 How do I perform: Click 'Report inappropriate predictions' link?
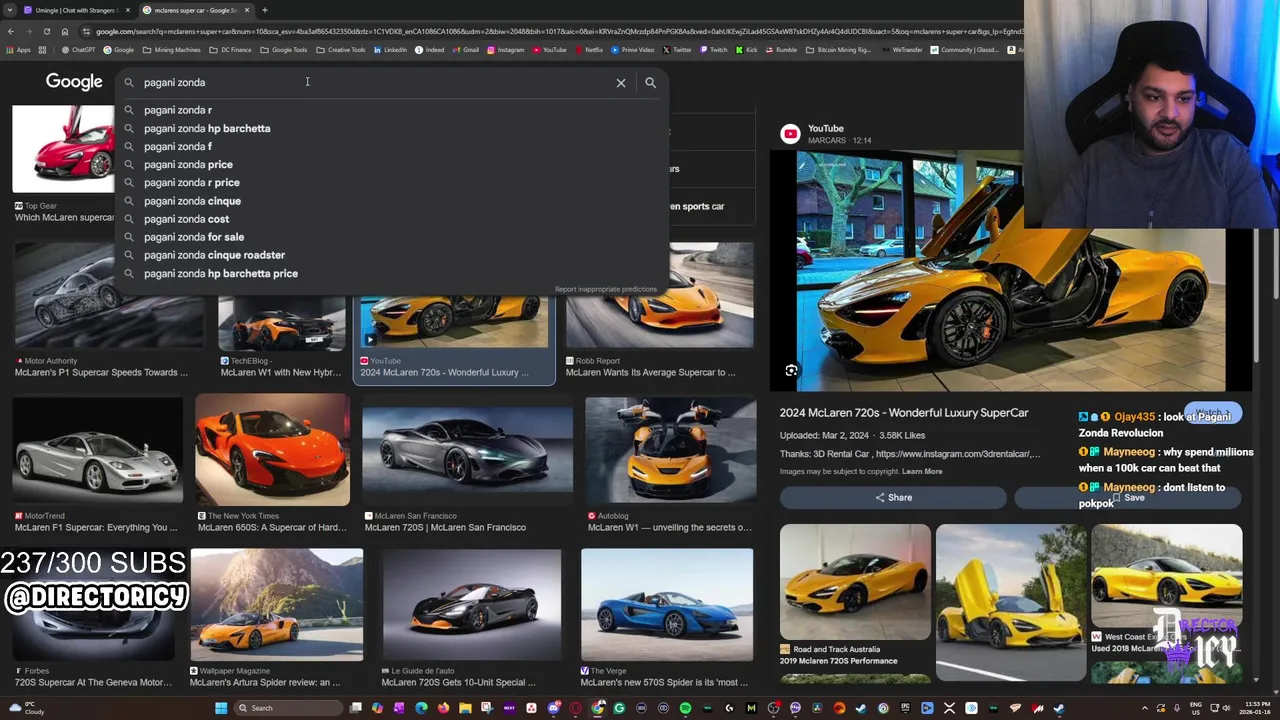(605, 289)
